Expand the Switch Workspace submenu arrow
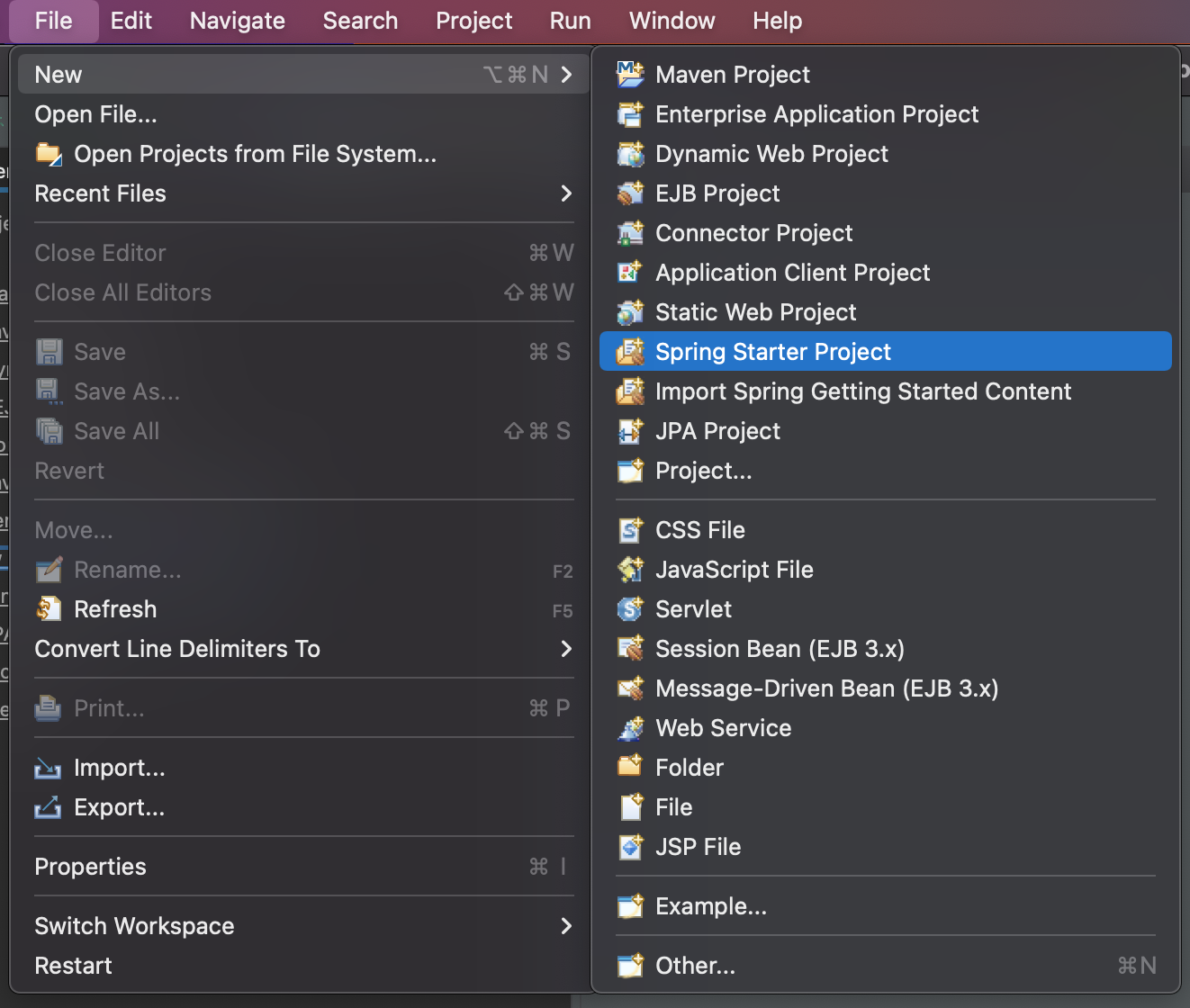 pyautogui.click(x=566, y=925)
